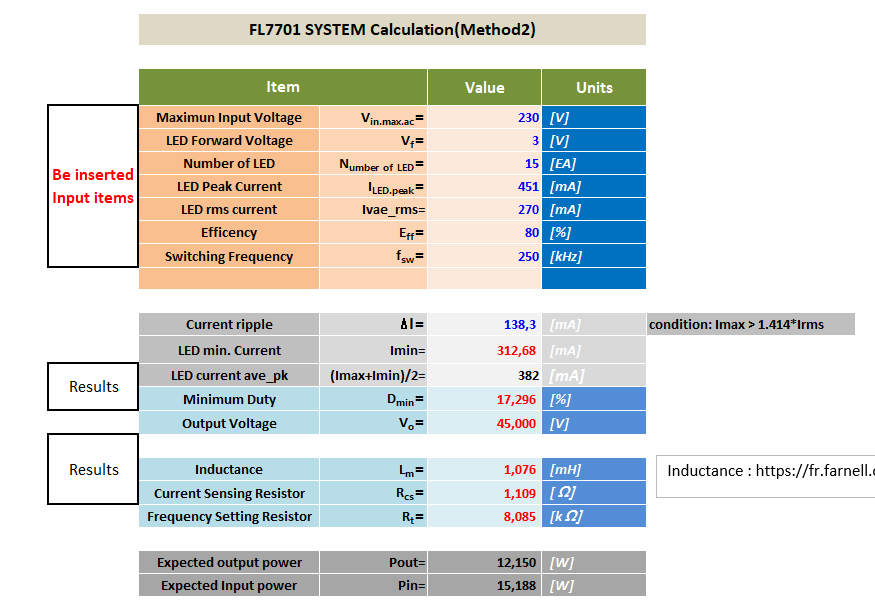Click the Current Sensing Resistor value 1,109
This screenshot has width=875, height=605.
tap(484, 493)
